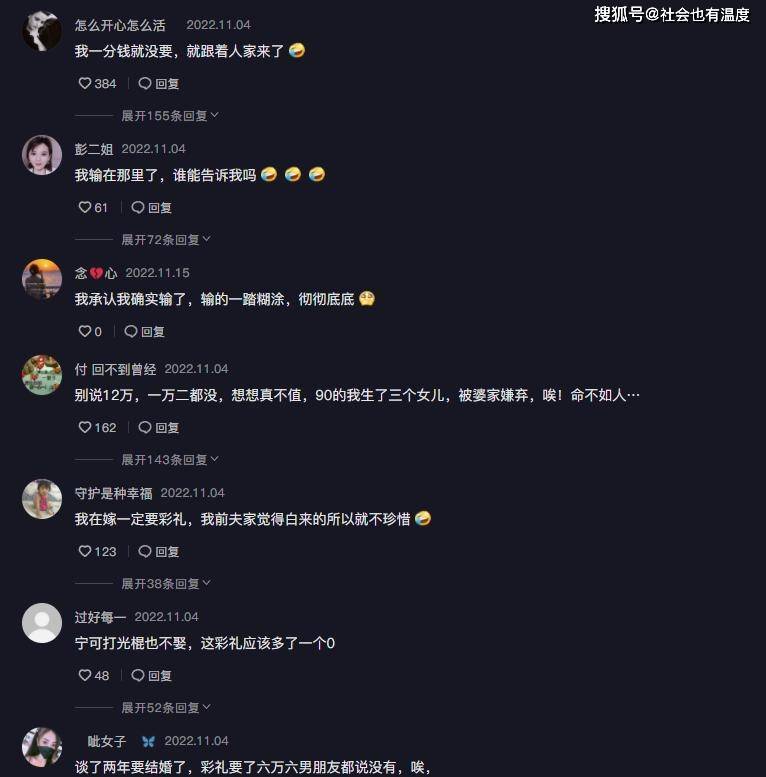Open 怎么开心怎么活's profile avatar

click(42, 31)
